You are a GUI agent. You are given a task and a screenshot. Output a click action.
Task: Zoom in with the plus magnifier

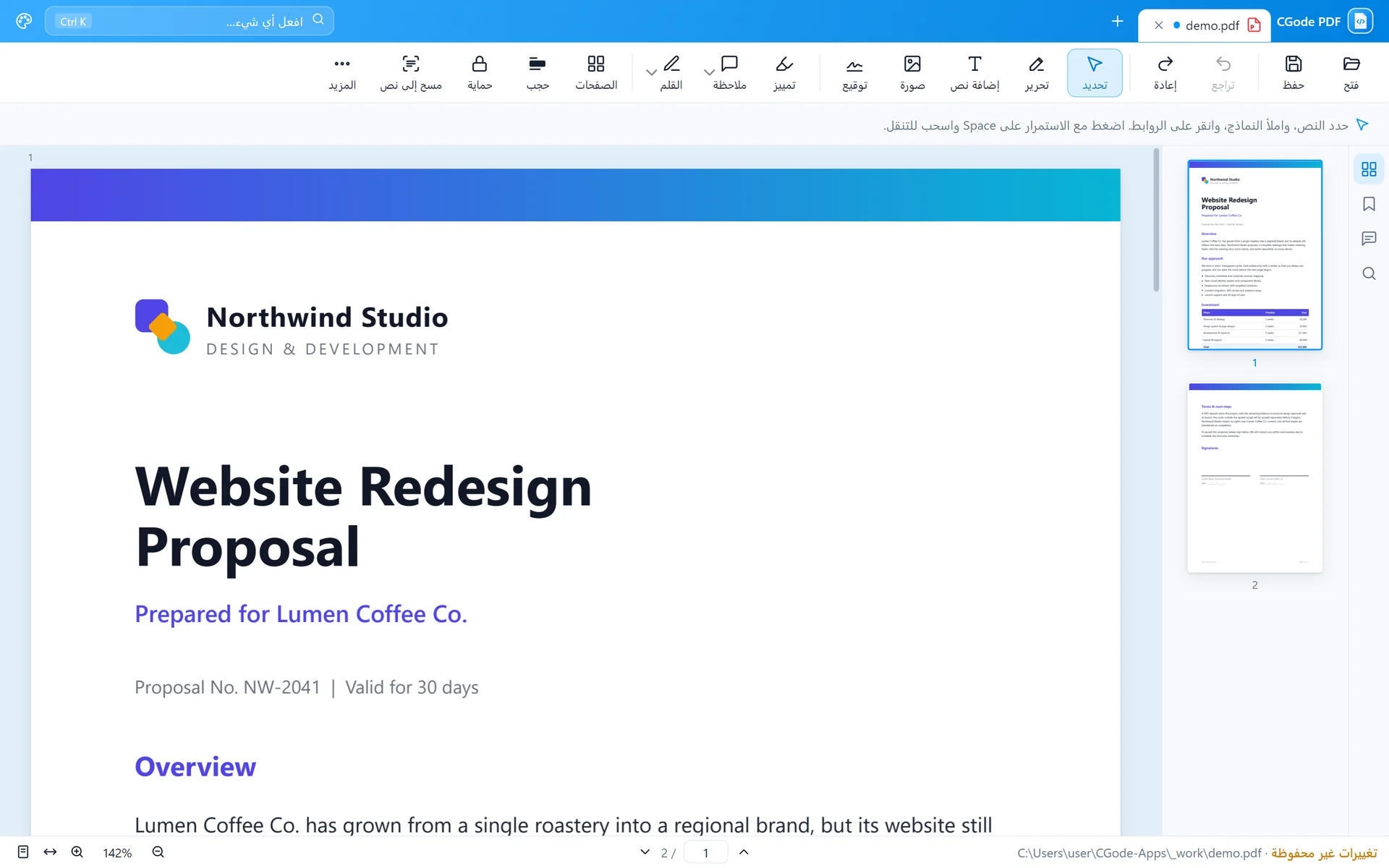77,852
